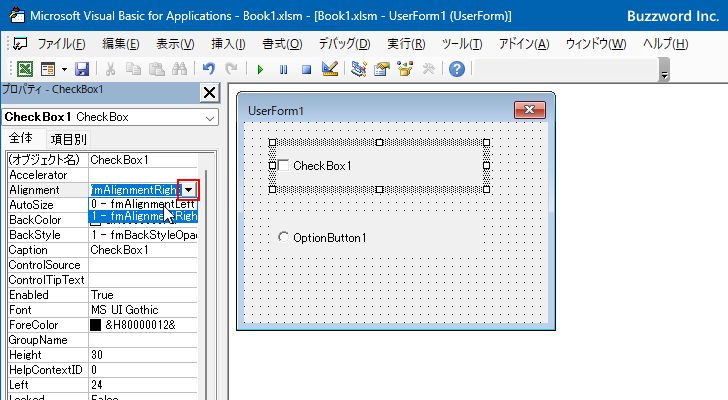Open the 実行(R) menu
The height and width of the screenshot is (400, 728).
coord(406,44)
